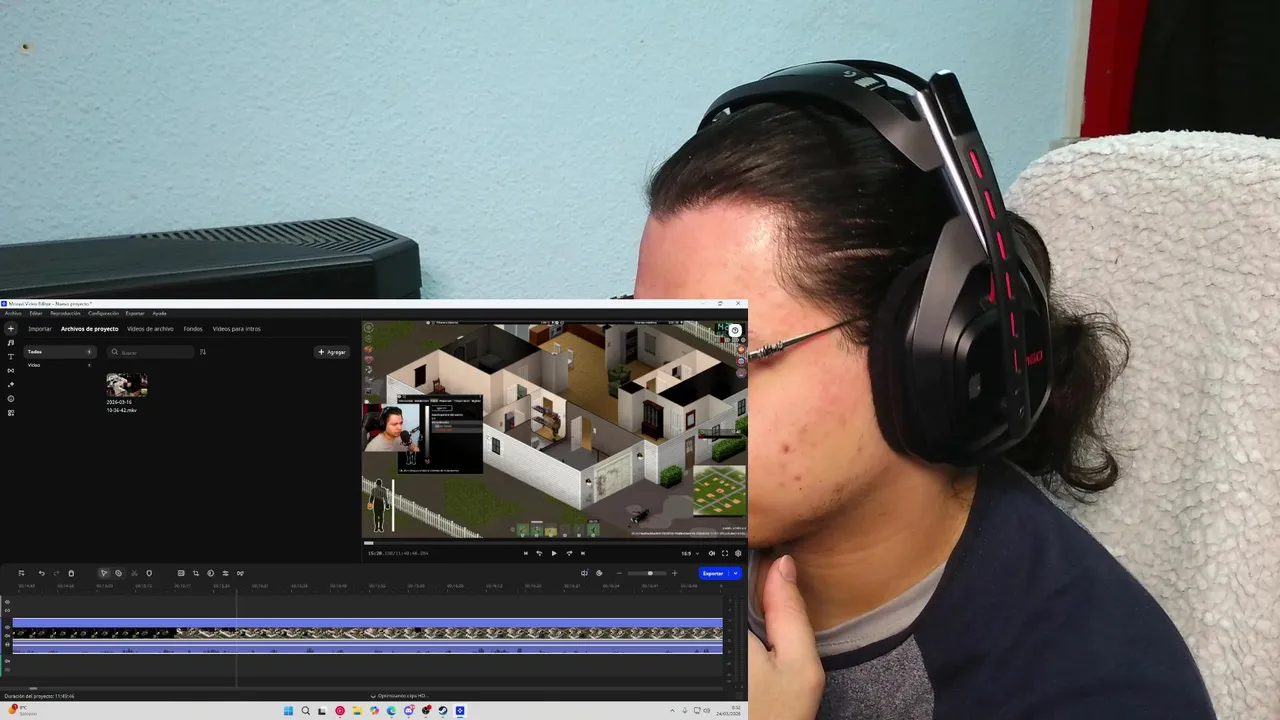Screen dimensions: 1280x720
Task: Skip to next clip in preview controls
Action: coord(583,553)
